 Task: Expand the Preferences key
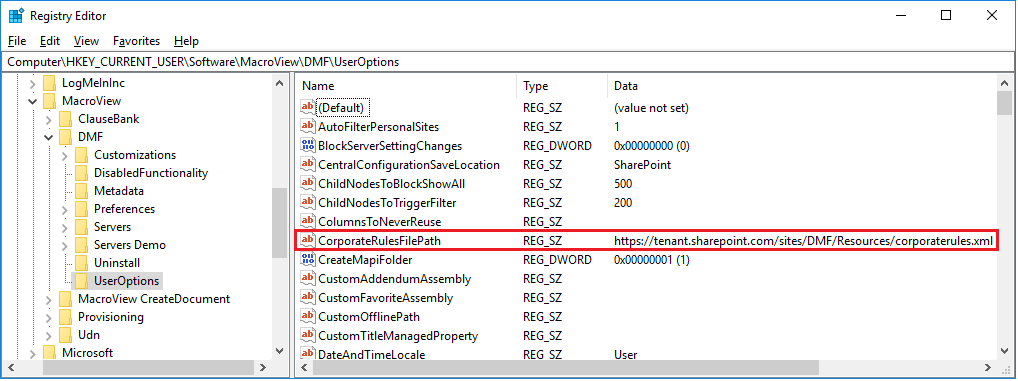coord(64,209)
